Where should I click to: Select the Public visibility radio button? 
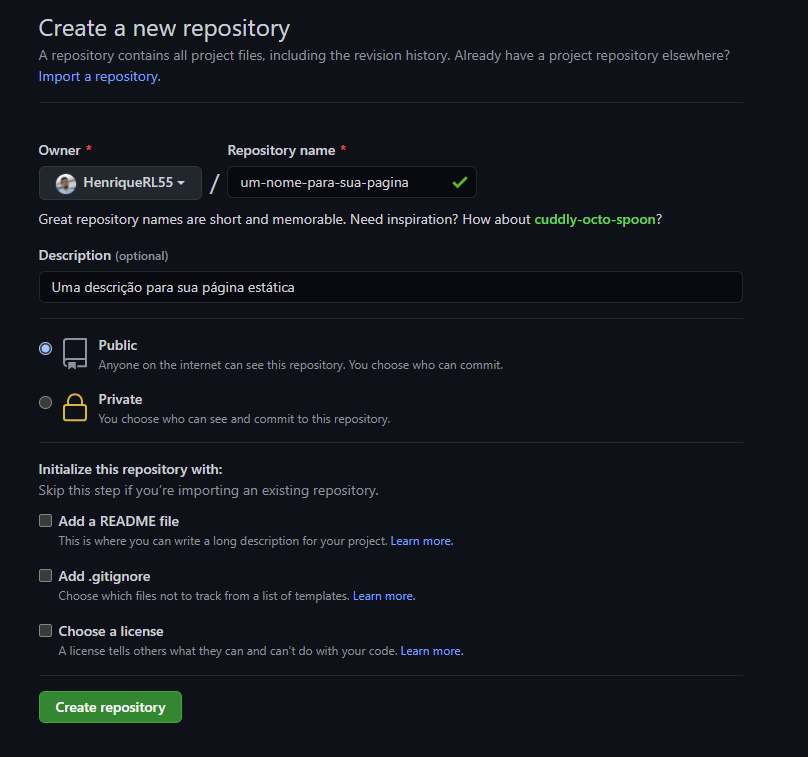[45, 349]
